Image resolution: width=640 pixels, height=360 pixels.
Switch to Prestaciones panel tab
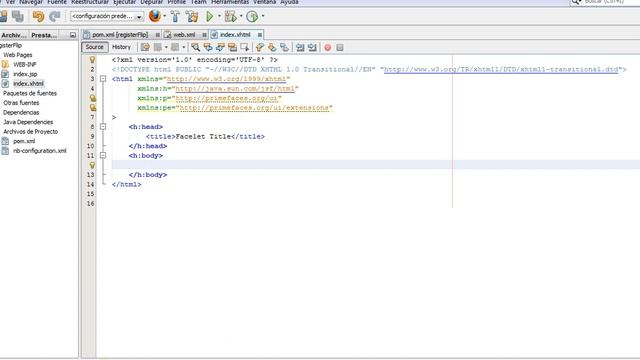pos(44,35)
